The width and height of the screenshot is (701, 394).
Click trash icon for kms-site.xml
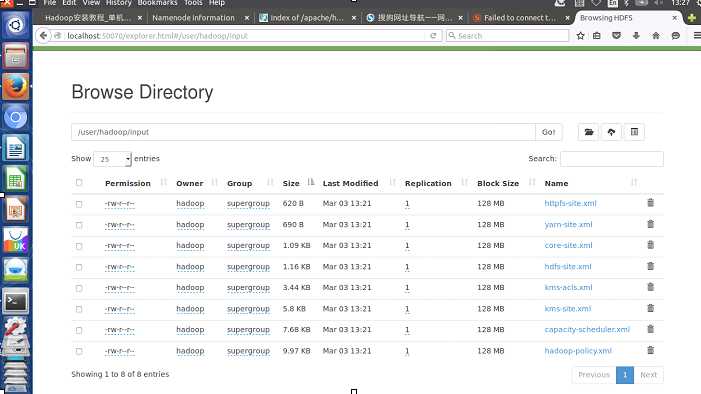[650, 308]
